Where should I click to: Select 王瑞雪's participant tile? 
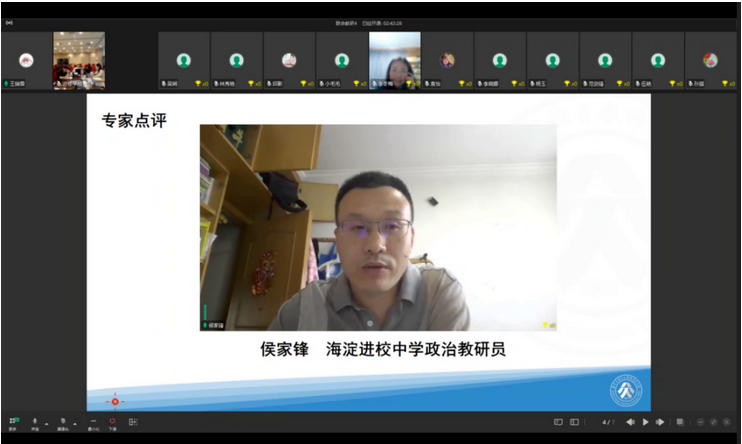coord(26,61)
